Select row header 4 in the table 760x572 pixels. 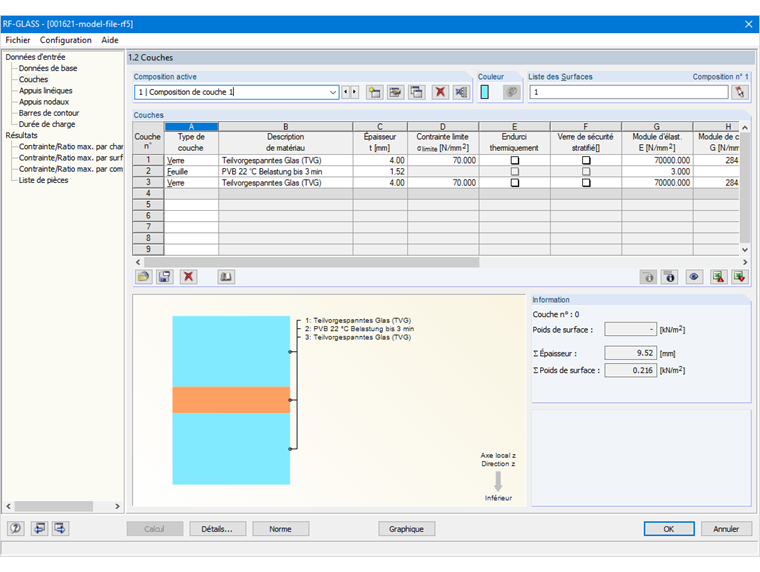(x=148, y=193)
